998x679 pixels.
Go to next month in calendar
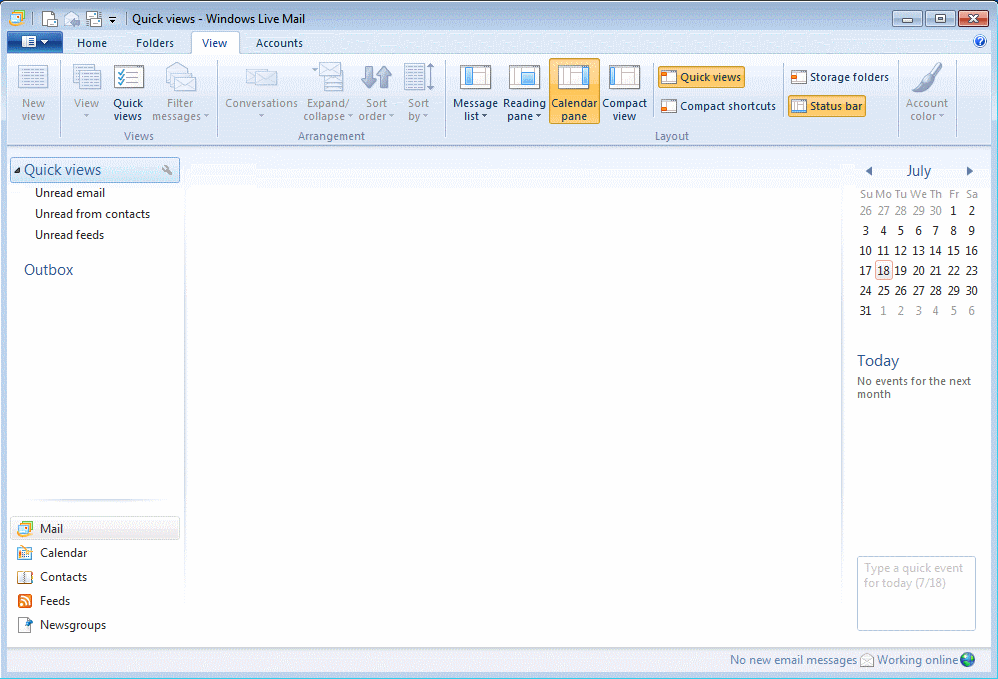tap(969, 171)
